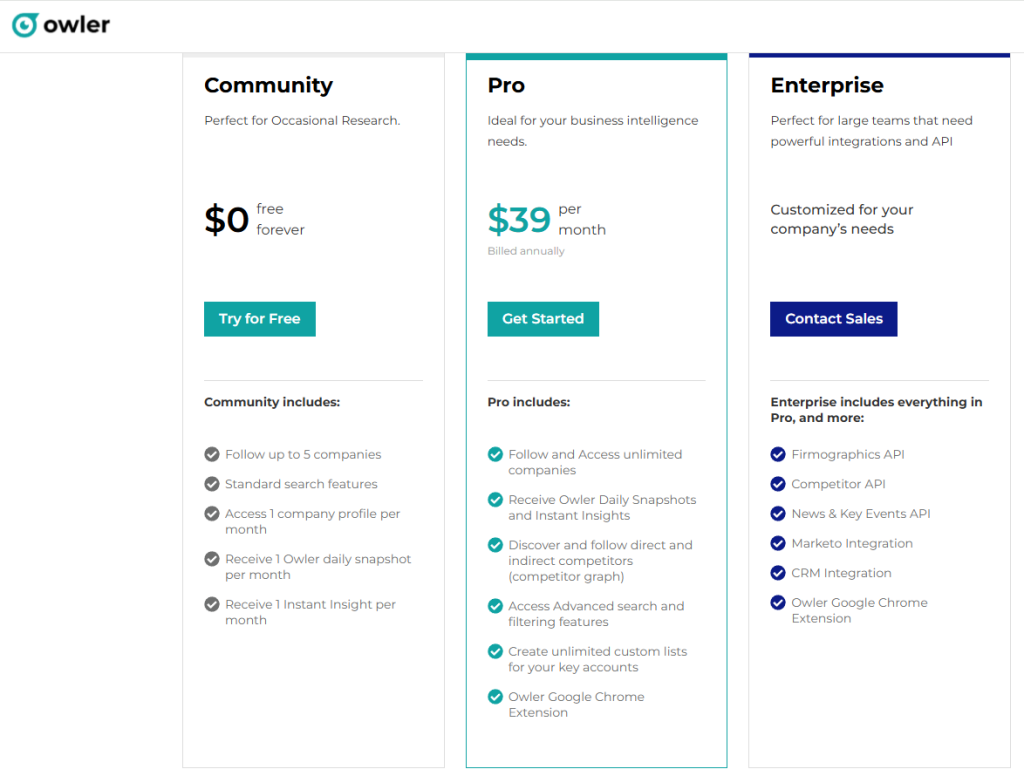Click the Get Started button
The image size is (1024, 776).
[x=543, y=319]
